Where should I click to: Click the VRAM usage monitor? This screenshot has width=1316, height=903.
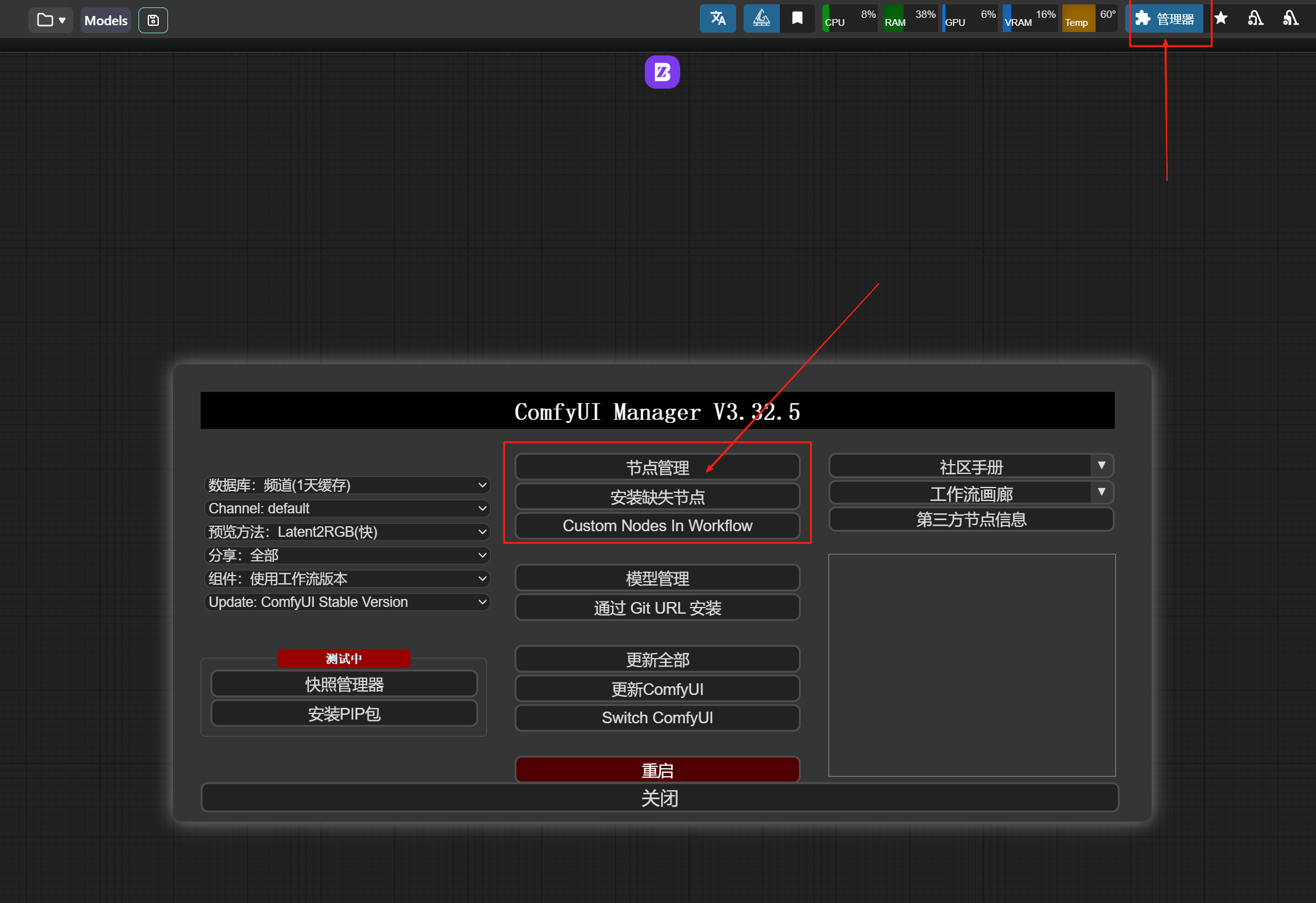click(1030, 18)
